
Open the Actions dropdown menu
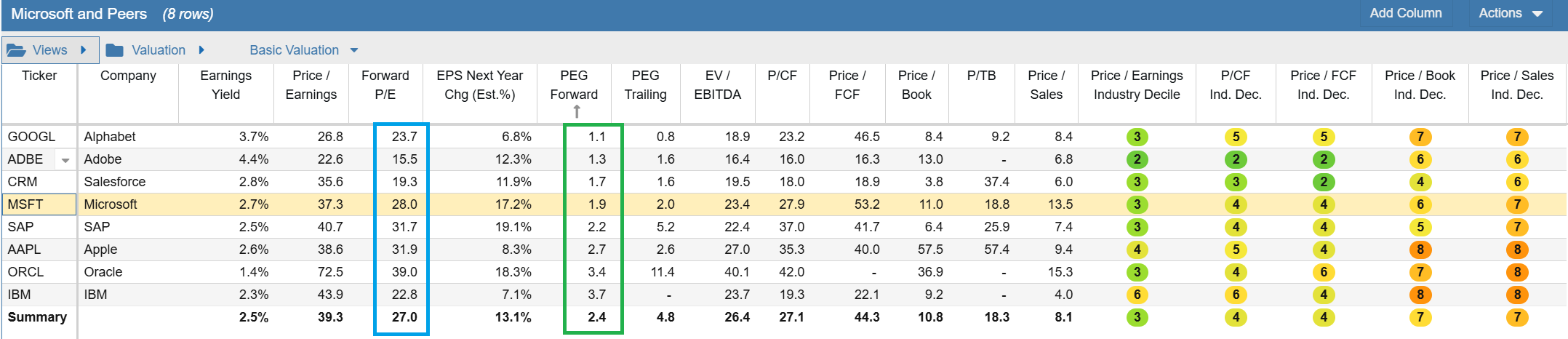point(1511,13)
